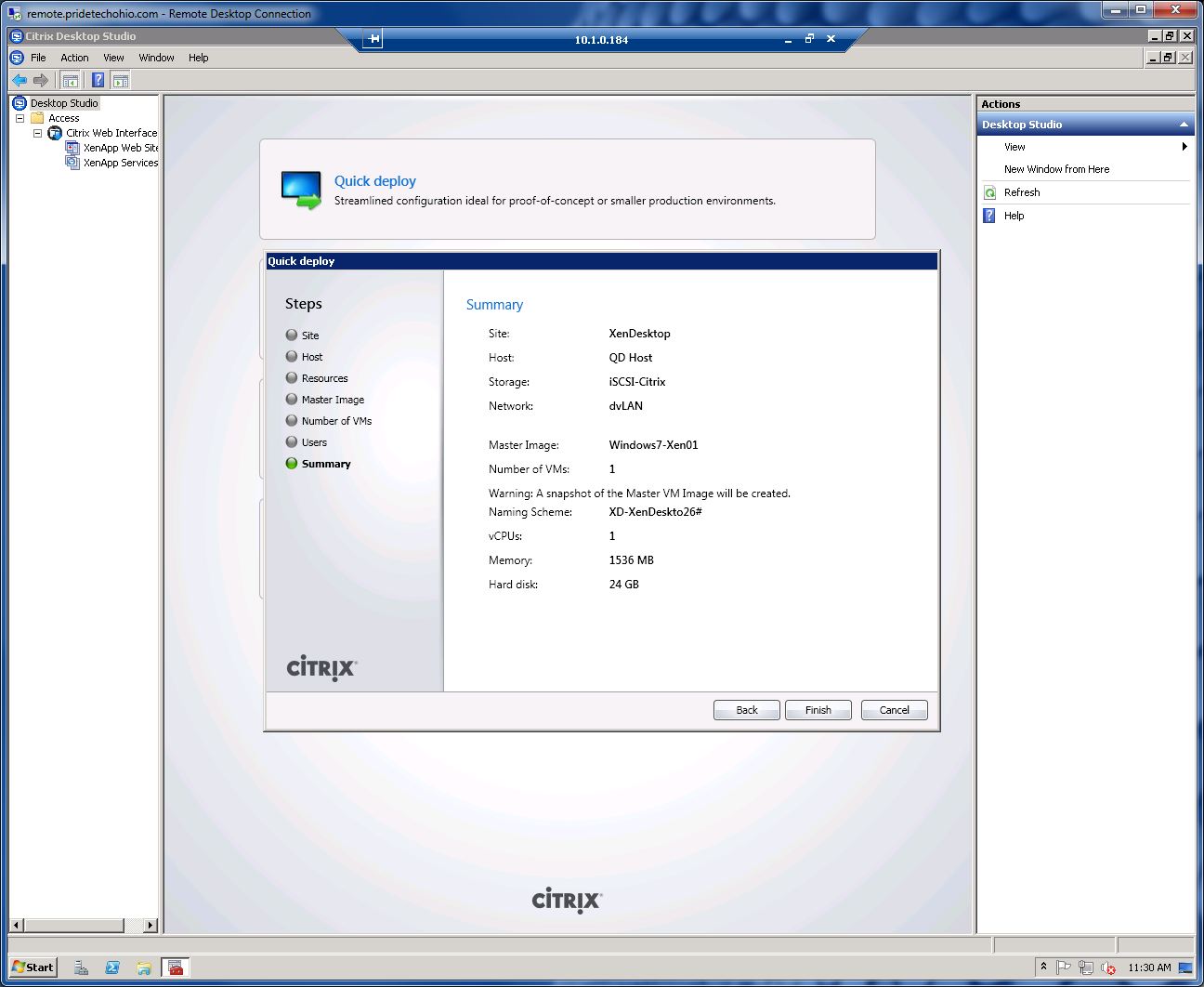1204x987 pixels.
Task: Open the Action Center flag in tray
Action: click(1065, 967)
